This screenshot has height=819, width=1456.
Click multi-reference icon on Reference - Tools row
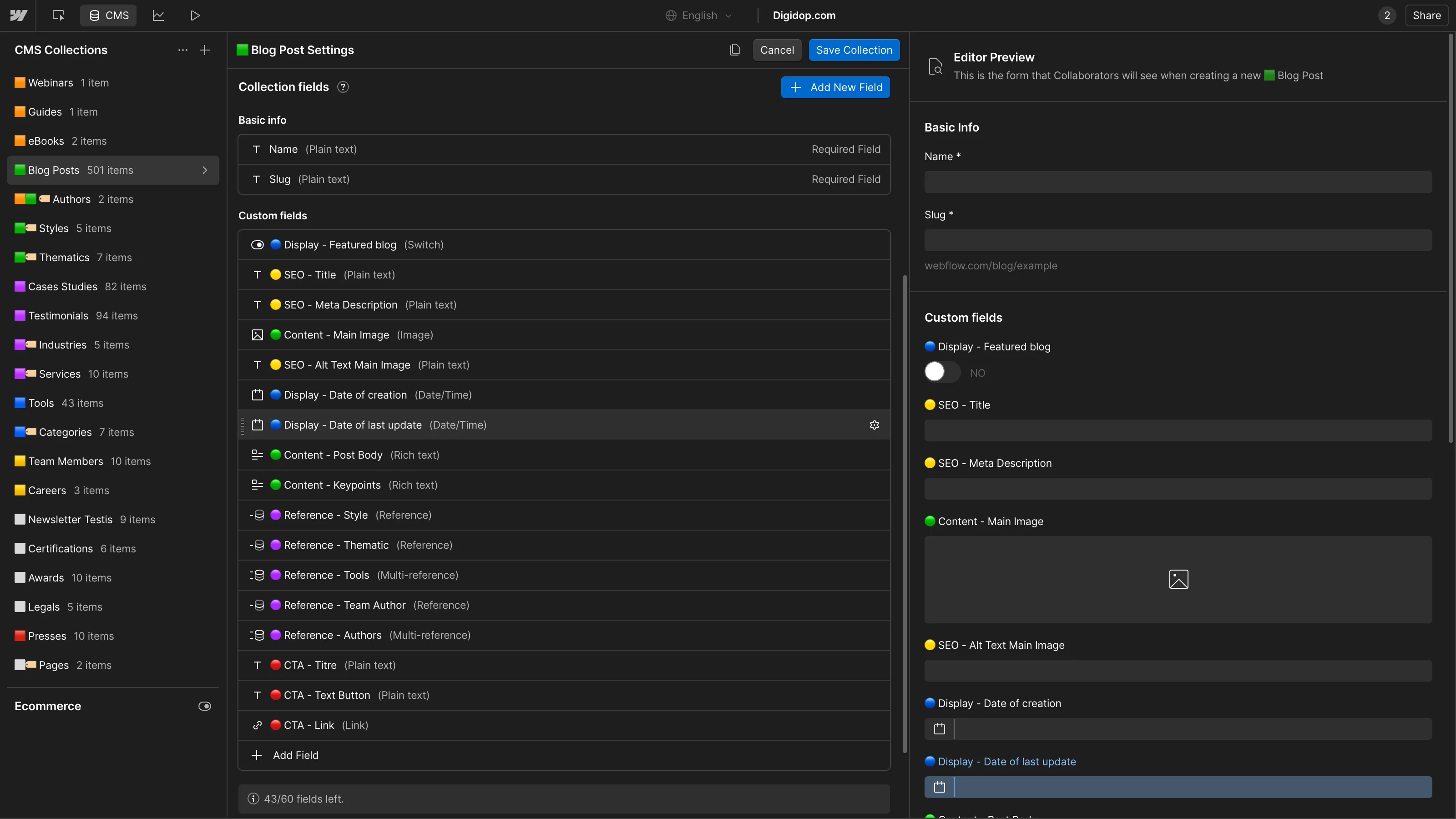tap(257, 575)
